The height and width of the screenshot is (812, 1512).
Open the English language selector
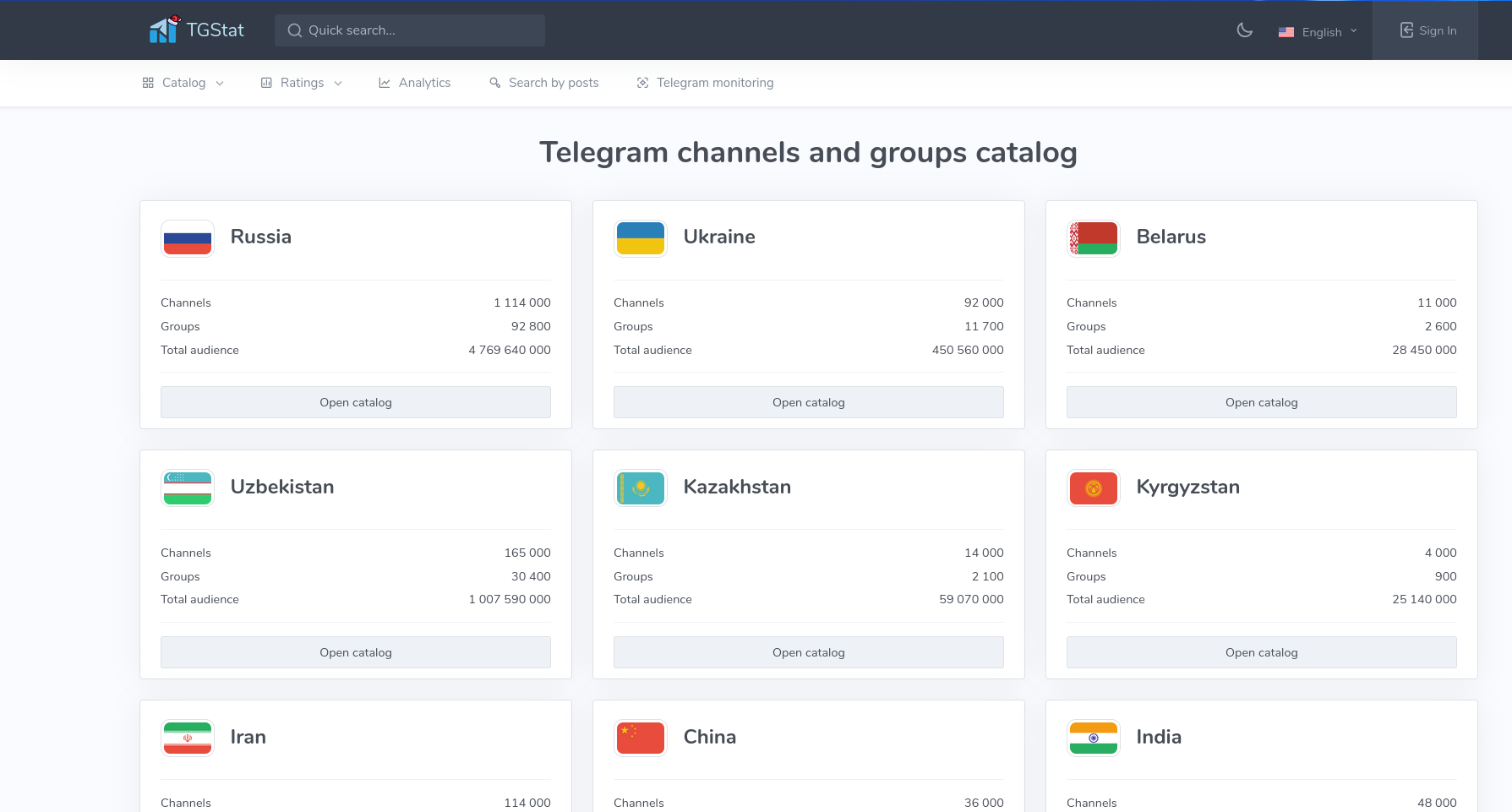[1318, 31]
